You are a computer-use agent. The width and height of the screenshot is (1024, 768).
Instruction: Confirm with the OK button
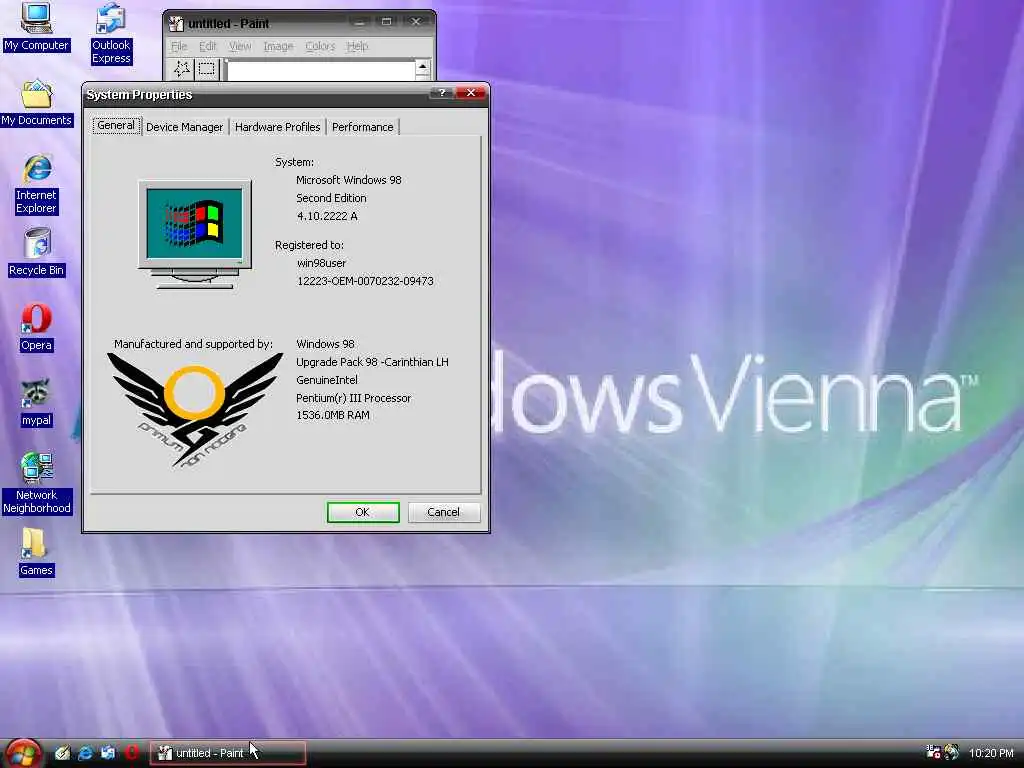click(363, 512)
